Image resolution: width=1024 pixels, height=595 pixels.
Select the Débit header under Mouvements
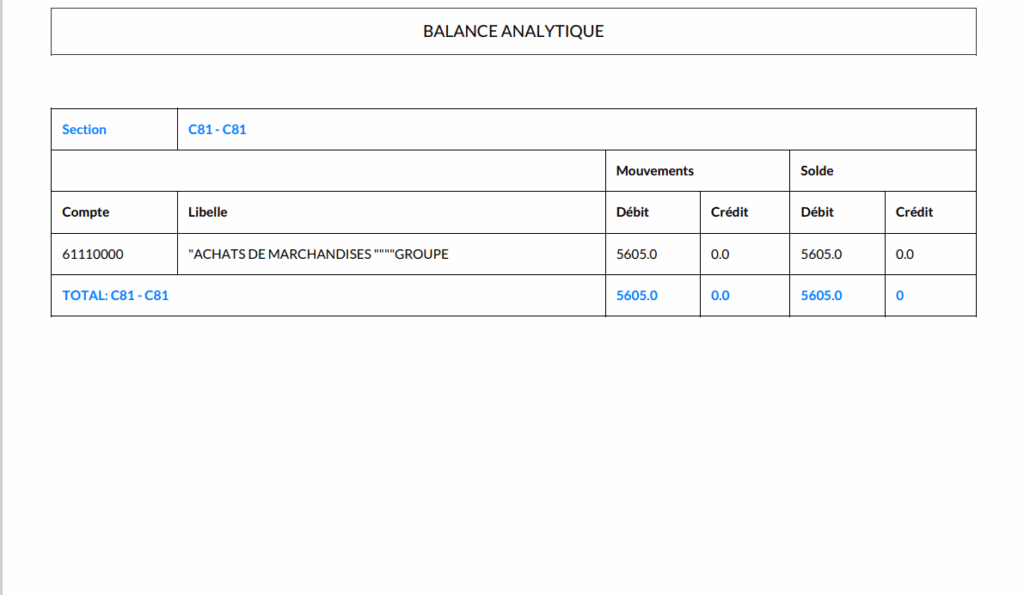coord(632,212)
